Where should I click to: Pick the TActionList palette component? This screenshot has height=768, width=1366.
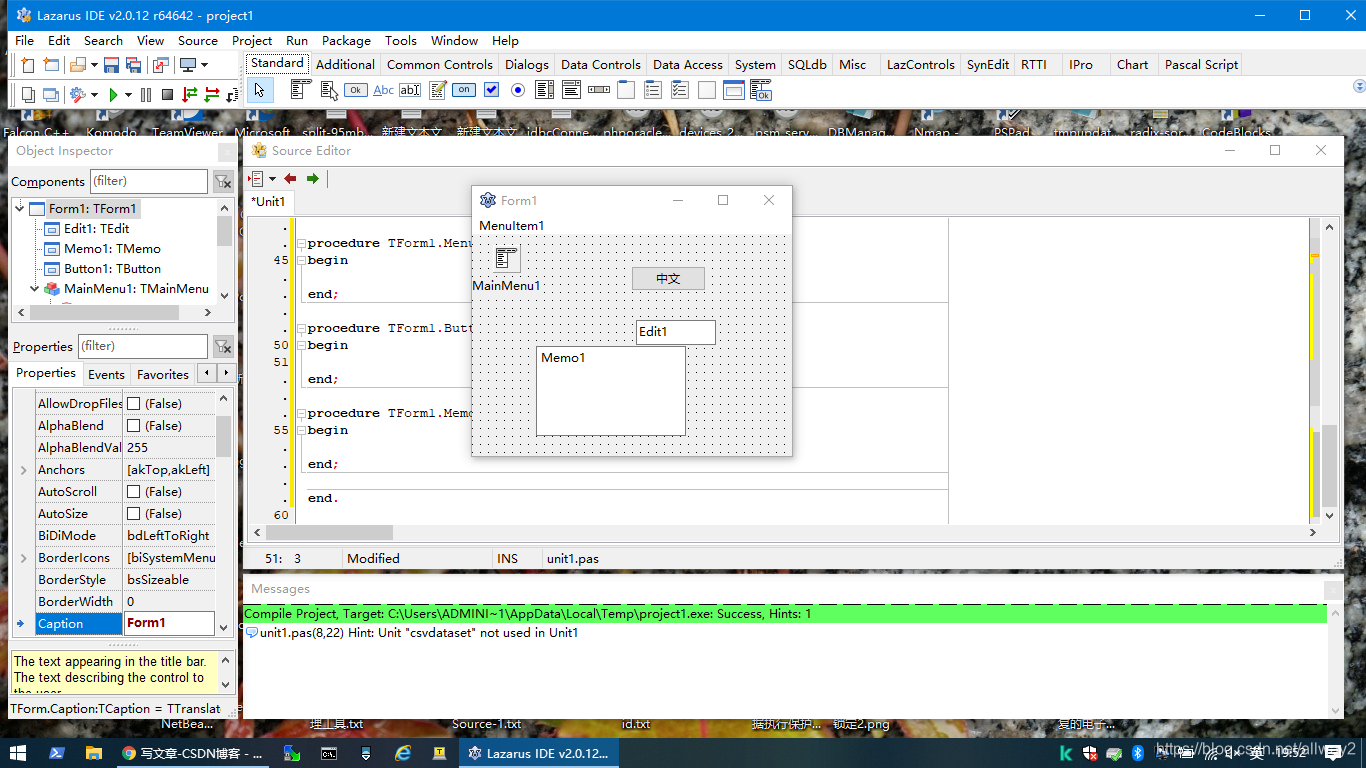pyautogui.click(x=762, y=90)
